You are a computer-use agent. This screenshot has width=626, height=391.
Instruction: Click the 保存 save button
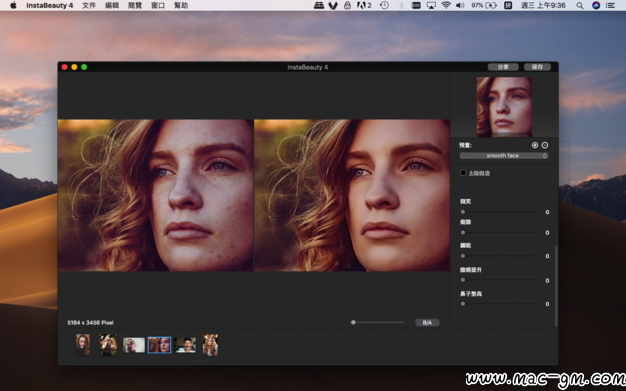[x=537, y=67]
